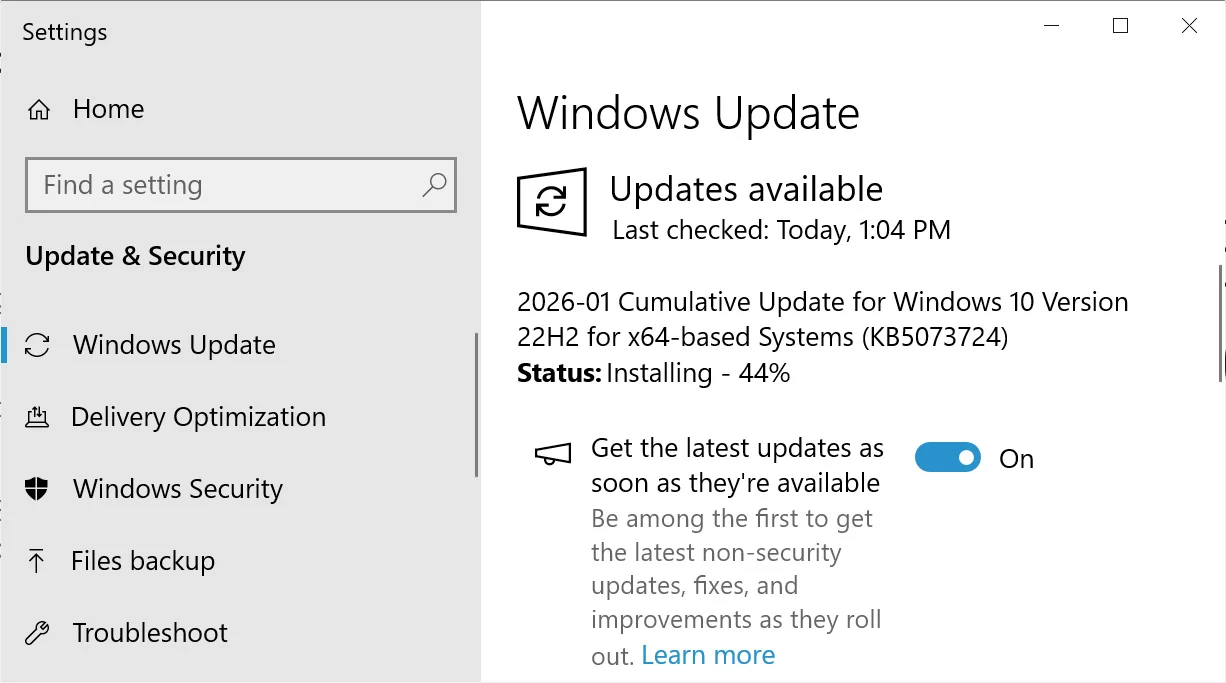Image resolution: width=1226 pixels, height=683 pixels.
Task: Click the Home house icon
Action: click(38, 109)
